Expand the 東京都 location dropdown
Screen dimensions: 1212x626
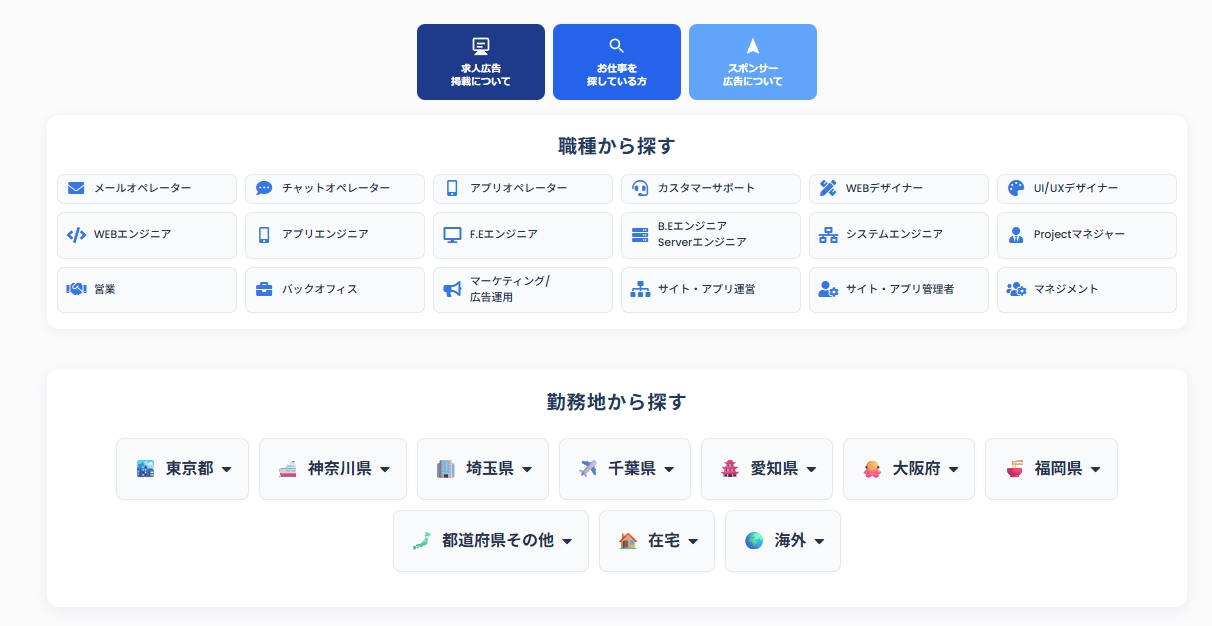coord(182,468)
